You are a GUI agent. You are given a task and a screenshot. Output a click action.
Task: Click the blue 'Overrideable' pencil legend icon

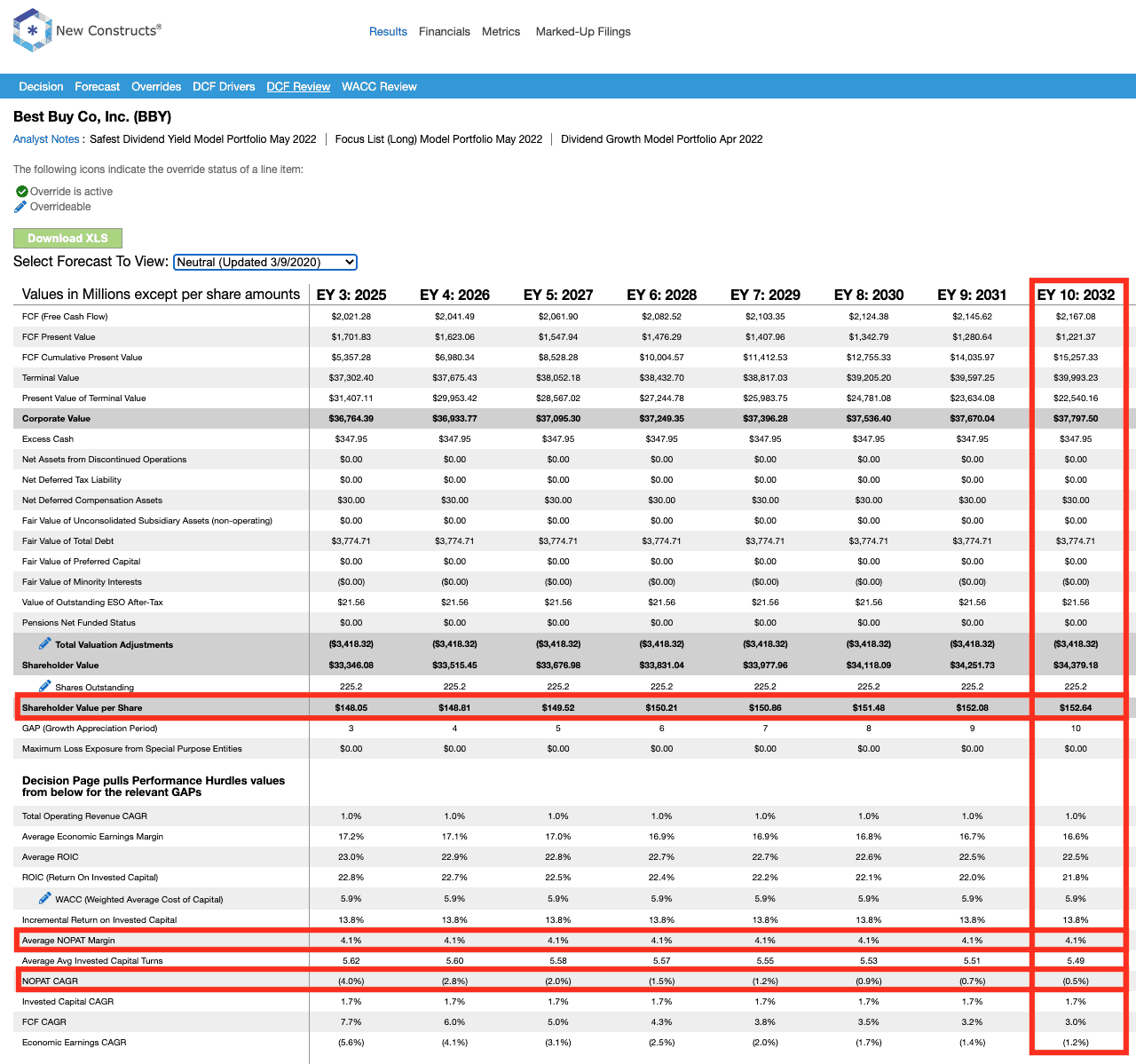pos(20,207)
